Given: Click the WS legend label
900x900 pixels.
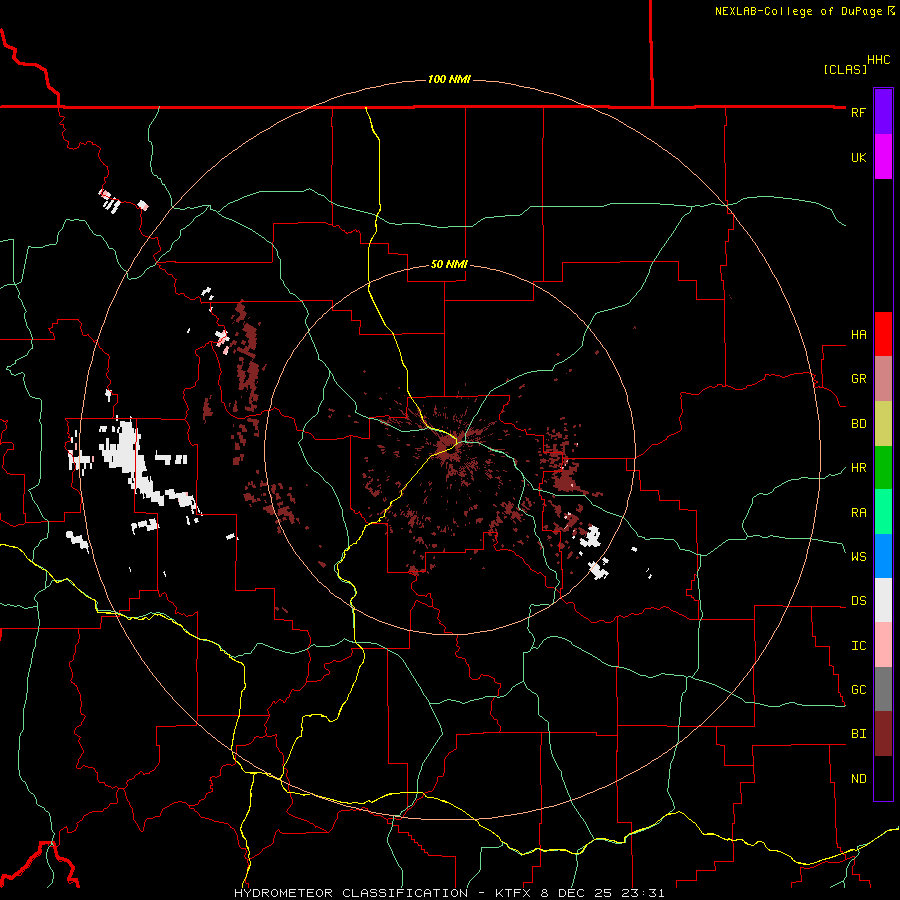Looking at the screenshot, I should pyautogui.click(x=858, y=557).
